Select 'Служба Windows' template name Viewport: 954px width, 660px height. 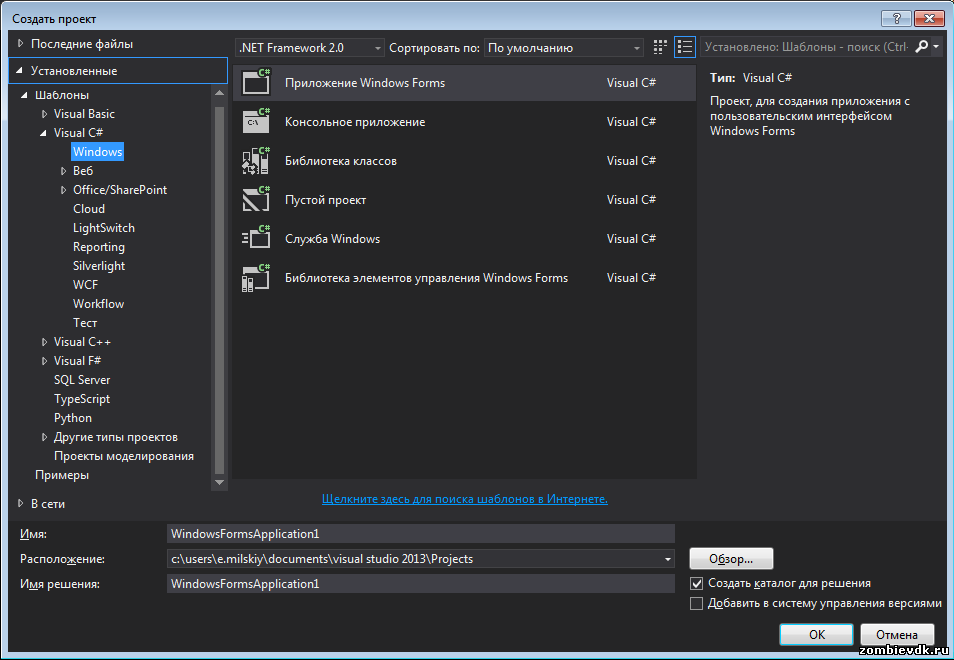(333, 239)
